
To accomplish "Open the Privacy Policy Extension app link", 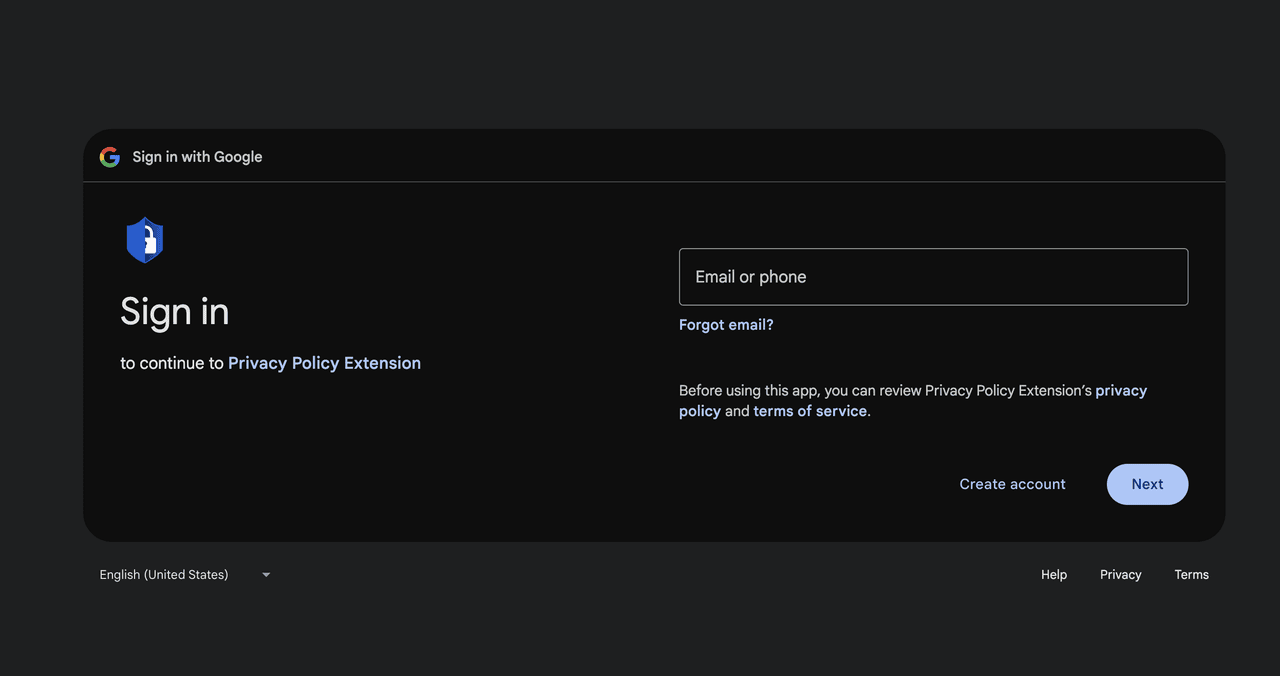I will [x=324, y=363].
